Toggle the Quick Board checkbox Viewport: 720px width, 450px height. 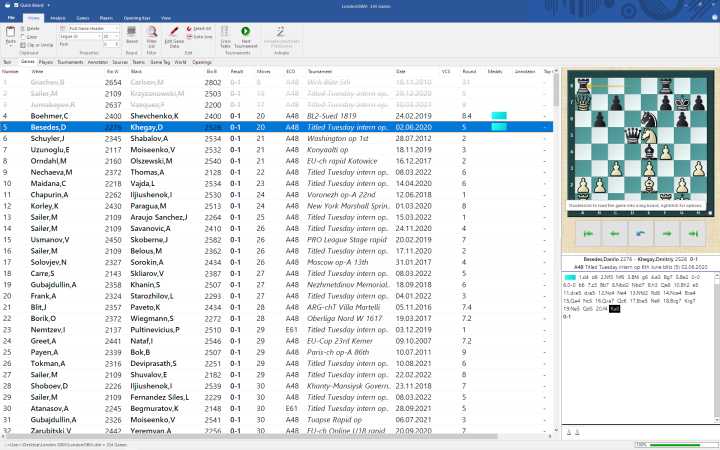(16, 5)
